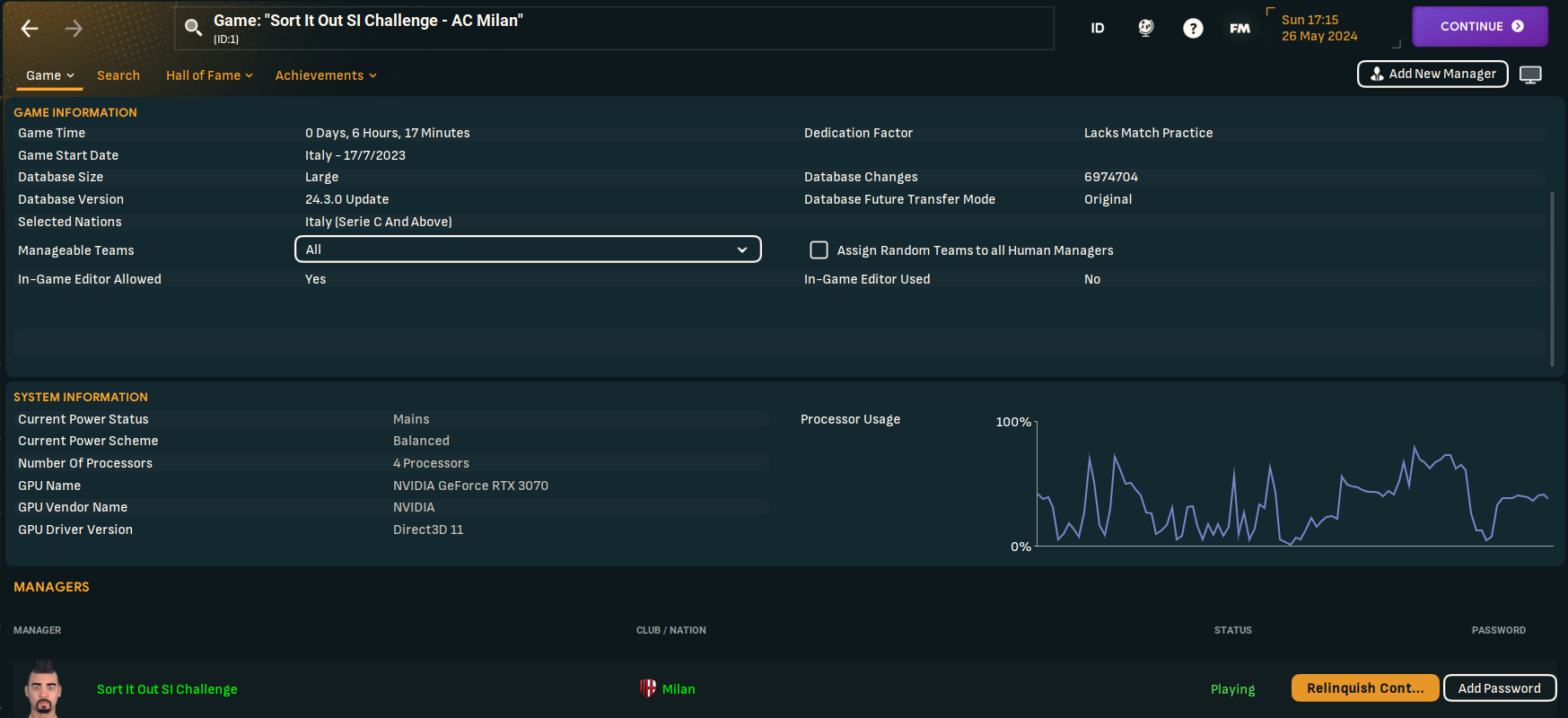1568x718 pixels.
Task: Go forward with the right arrow
Action: (74, 29)
